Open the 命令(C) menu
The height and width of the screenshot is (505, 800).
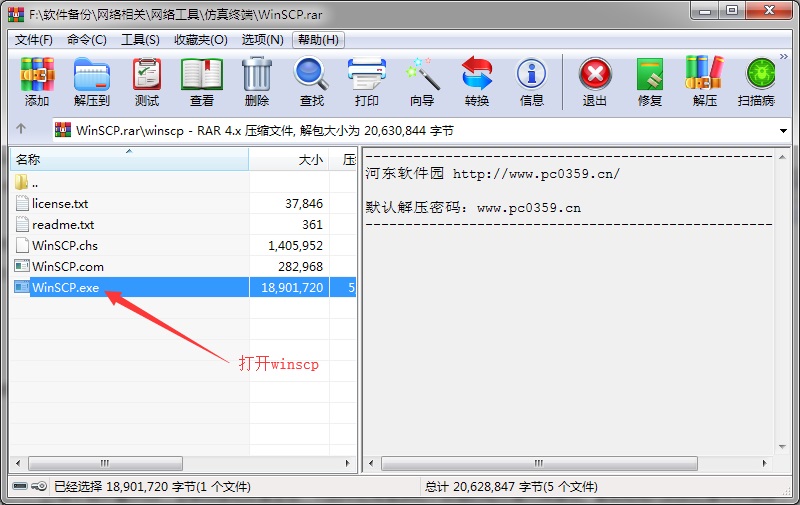(87, 40)
